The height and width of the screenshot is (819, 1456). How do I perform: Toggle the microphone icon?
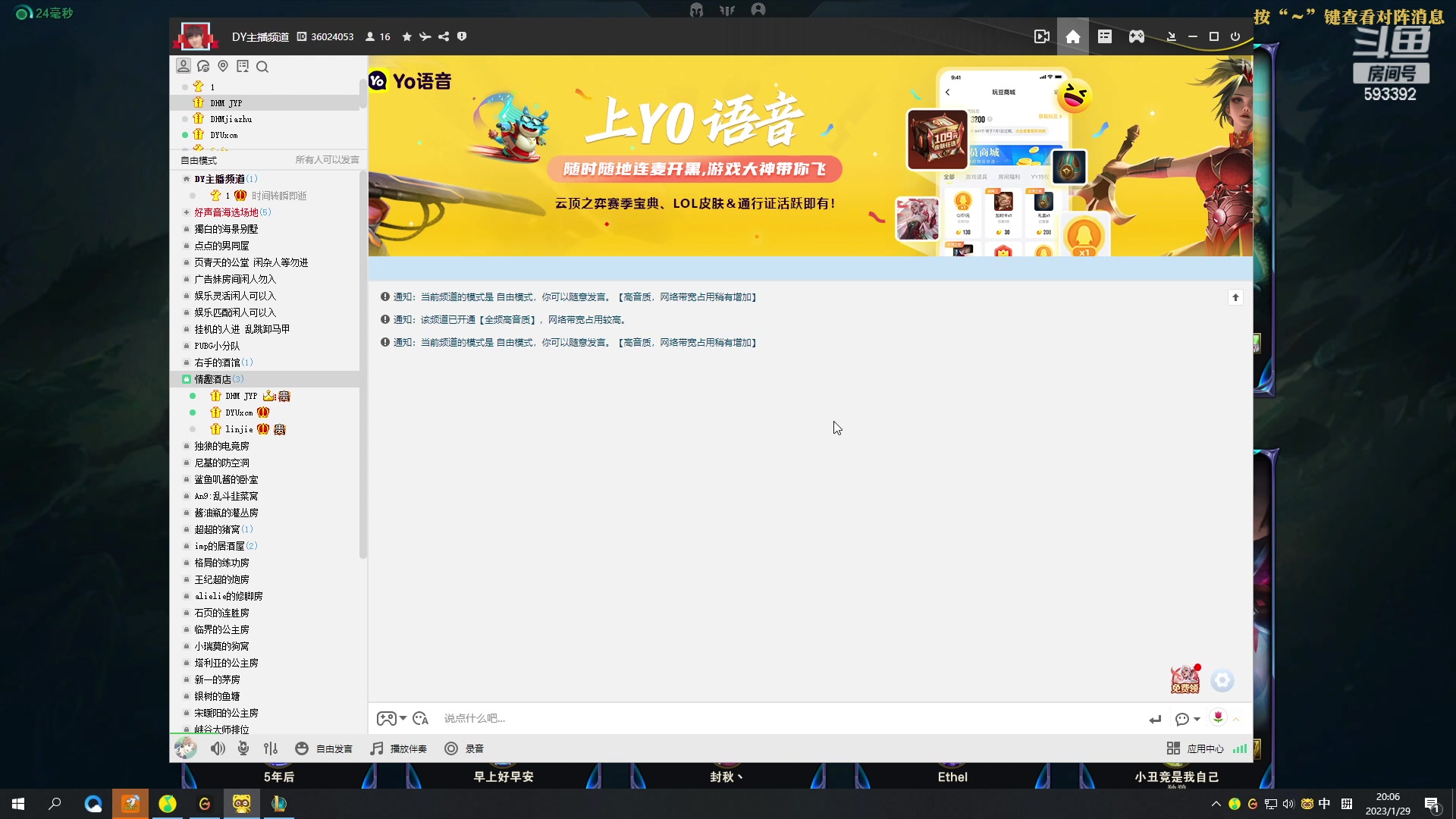pos(243,748)
